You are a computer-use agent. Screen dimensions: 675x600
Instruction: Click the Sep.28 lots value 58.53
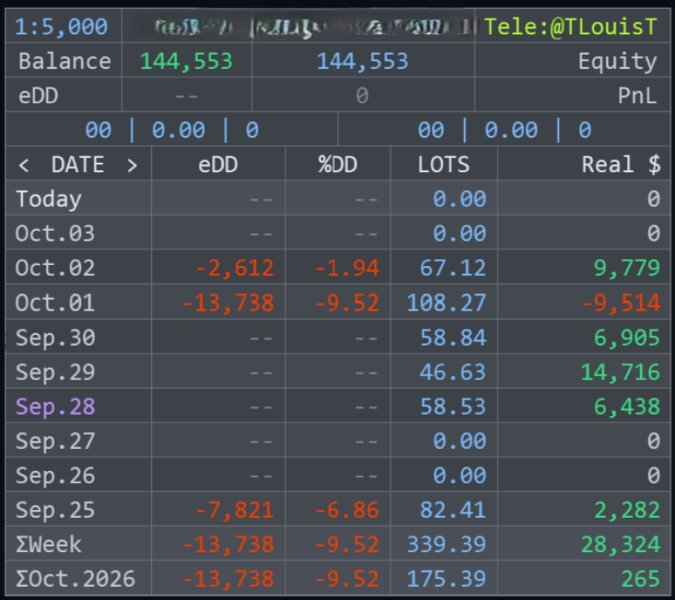453,407
